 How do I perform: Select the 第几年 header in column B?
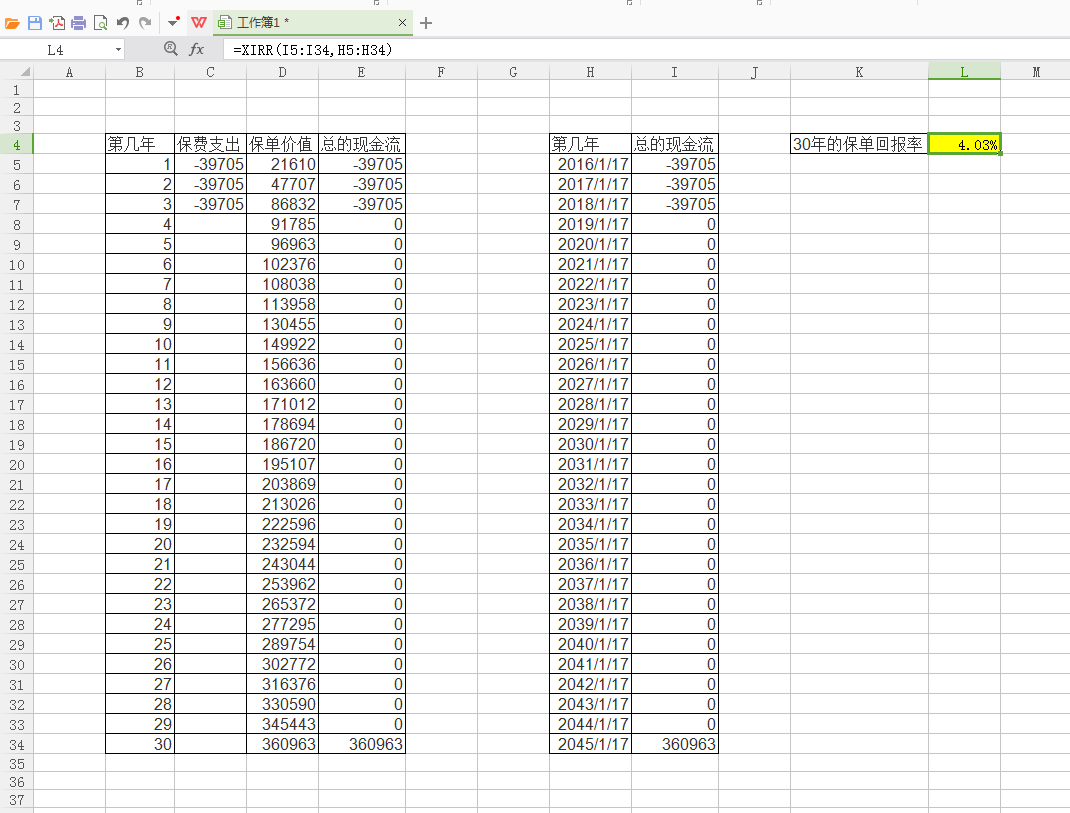click(x=140, y=144)
